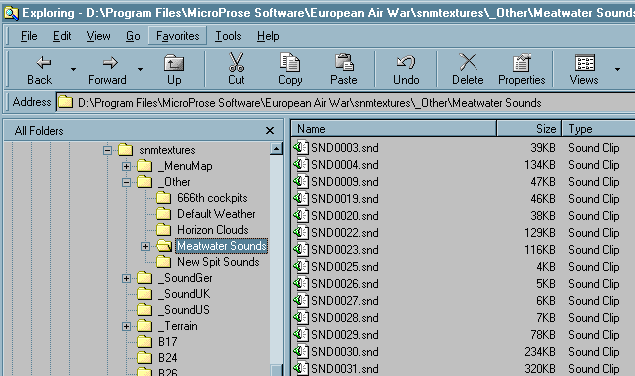Click the Forward arrow toolbar button

(108, 69)
